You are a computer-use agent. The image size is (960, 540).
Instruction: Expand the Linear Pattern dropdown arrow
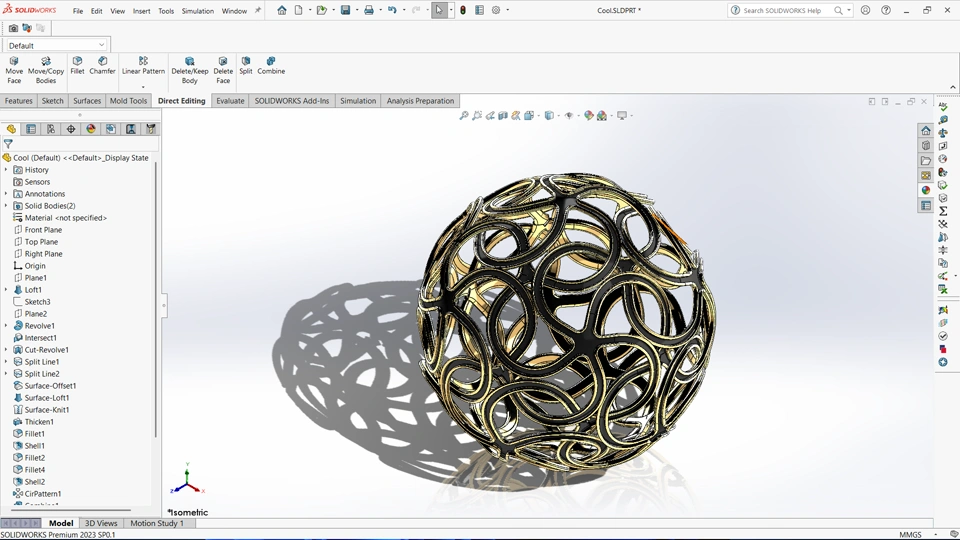pyautogui.click(x=143, y=87)
